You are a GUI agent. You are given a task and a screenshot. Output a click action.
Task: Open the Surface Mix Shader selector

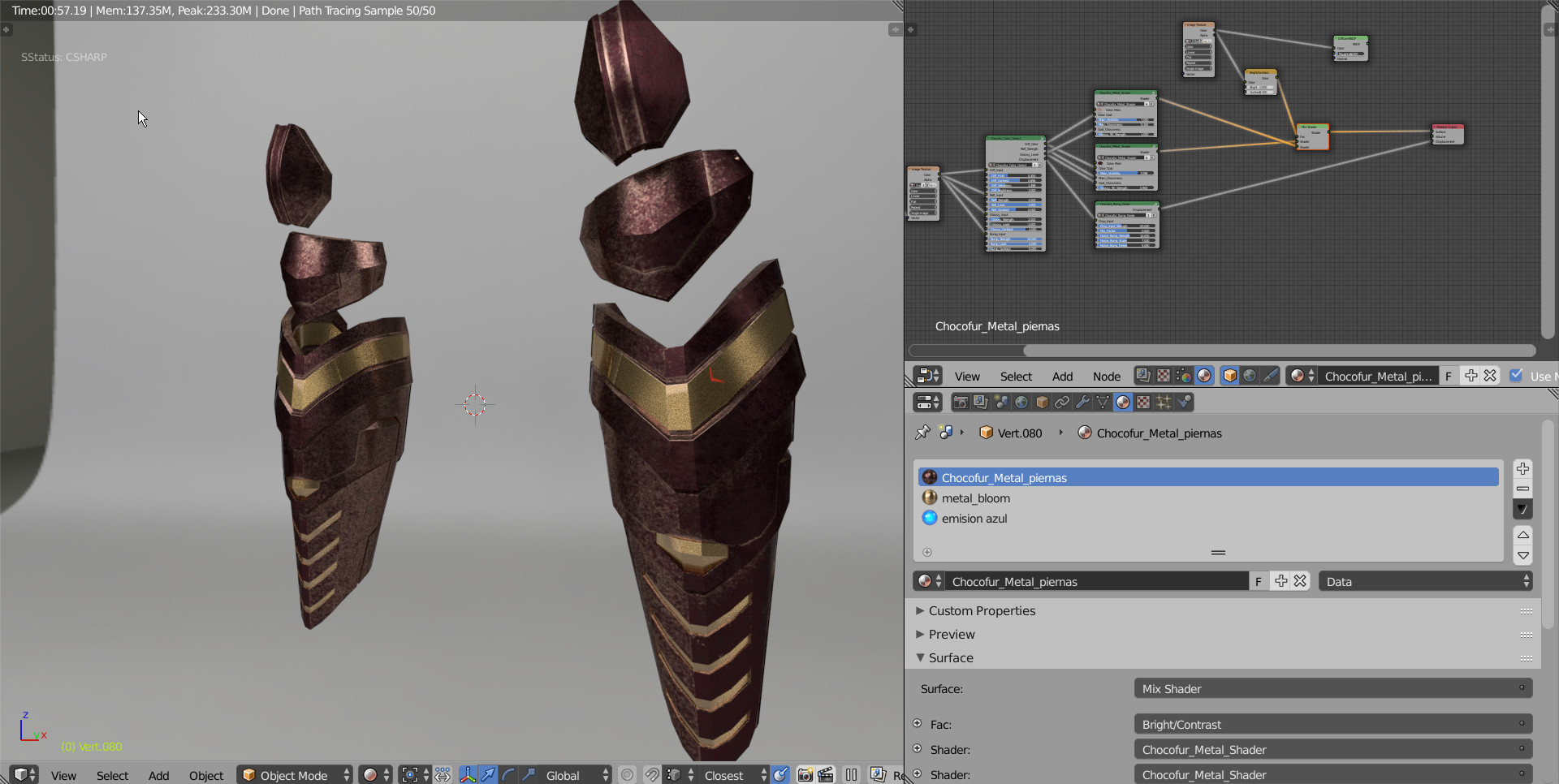(x=1333, y=688)
